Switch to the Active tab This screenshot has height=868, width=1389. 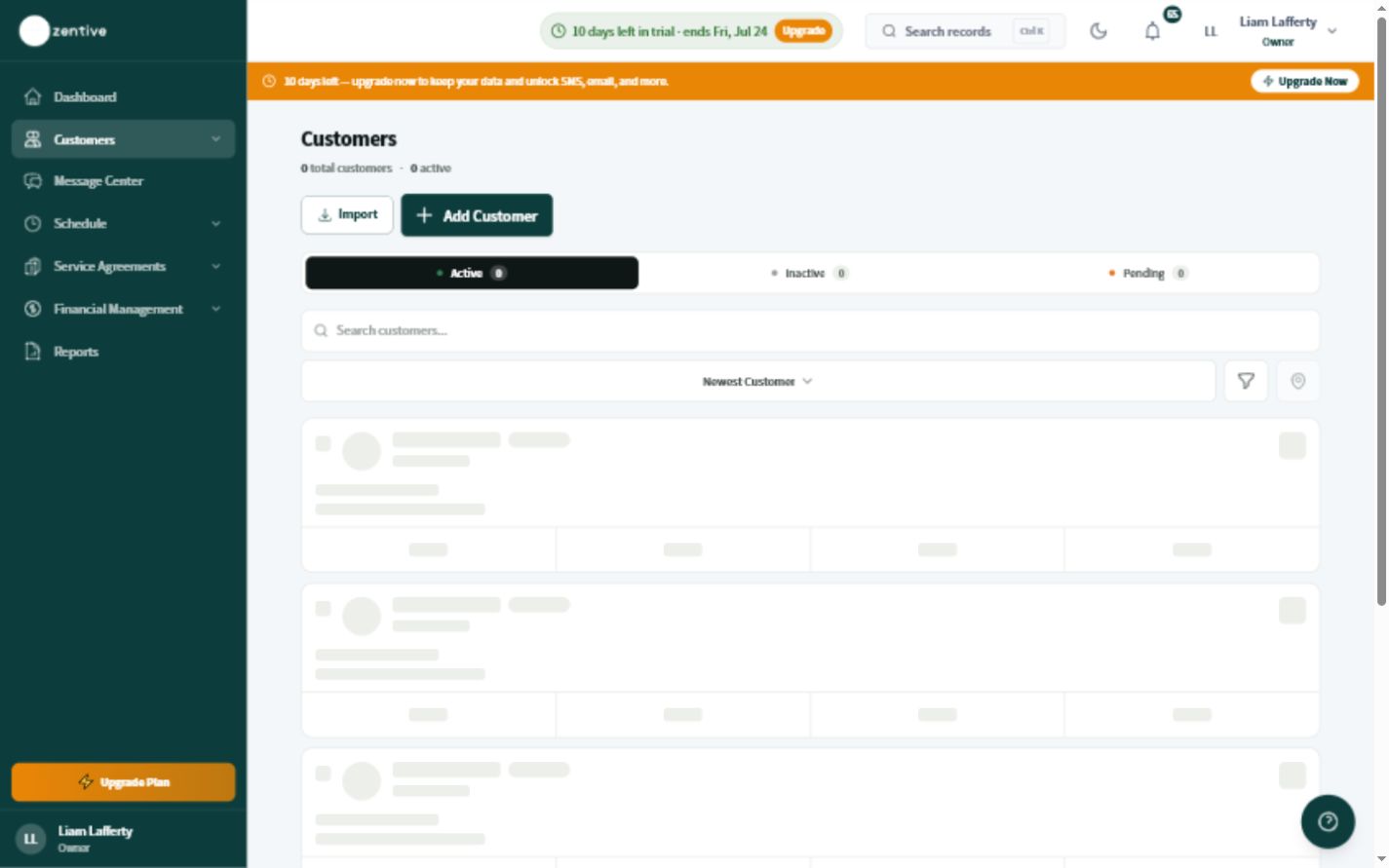click(x=472, y=273)
